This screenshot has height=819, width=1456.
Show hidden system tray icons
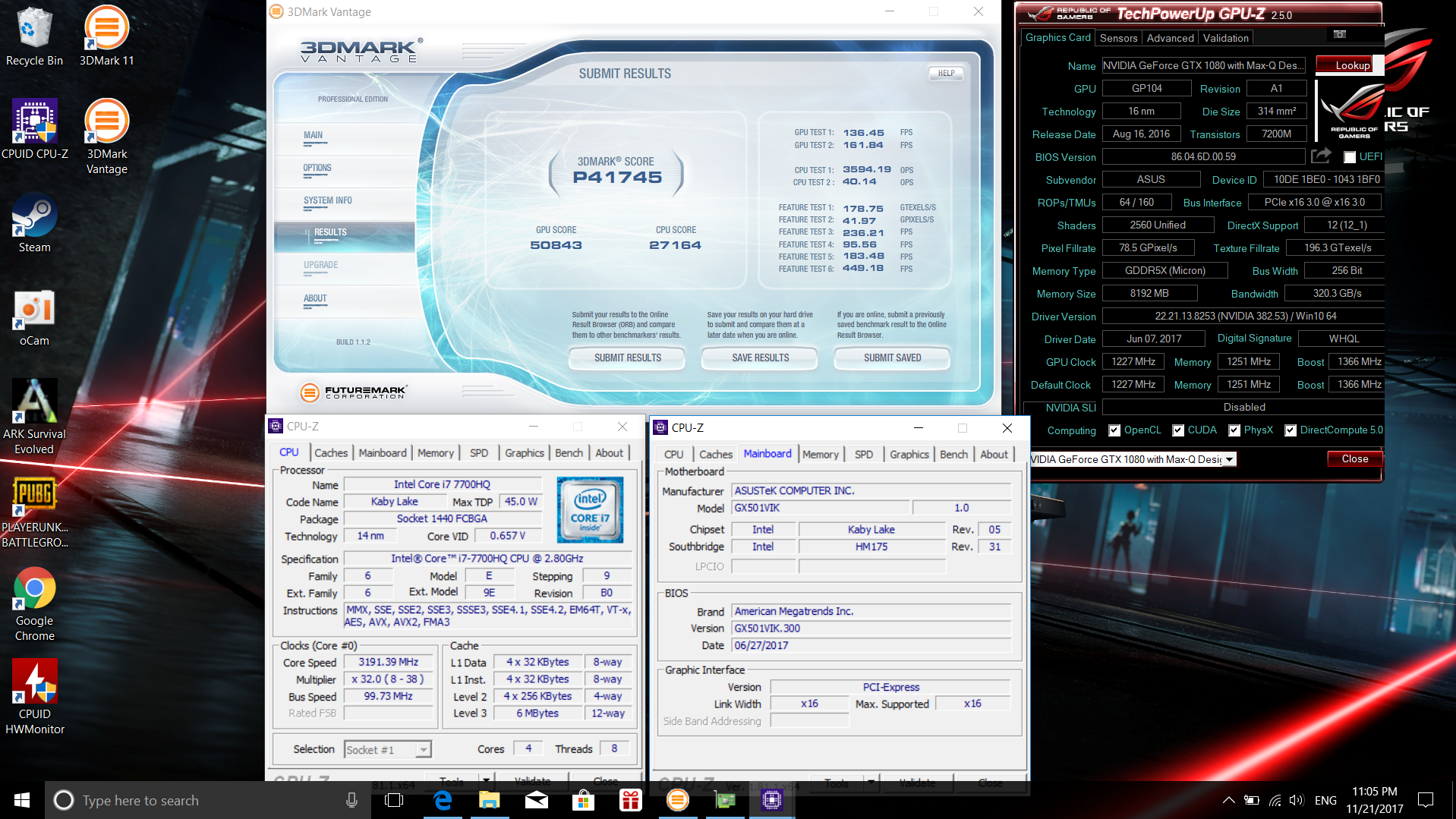pyautogui.click(x=1228, y=800)
